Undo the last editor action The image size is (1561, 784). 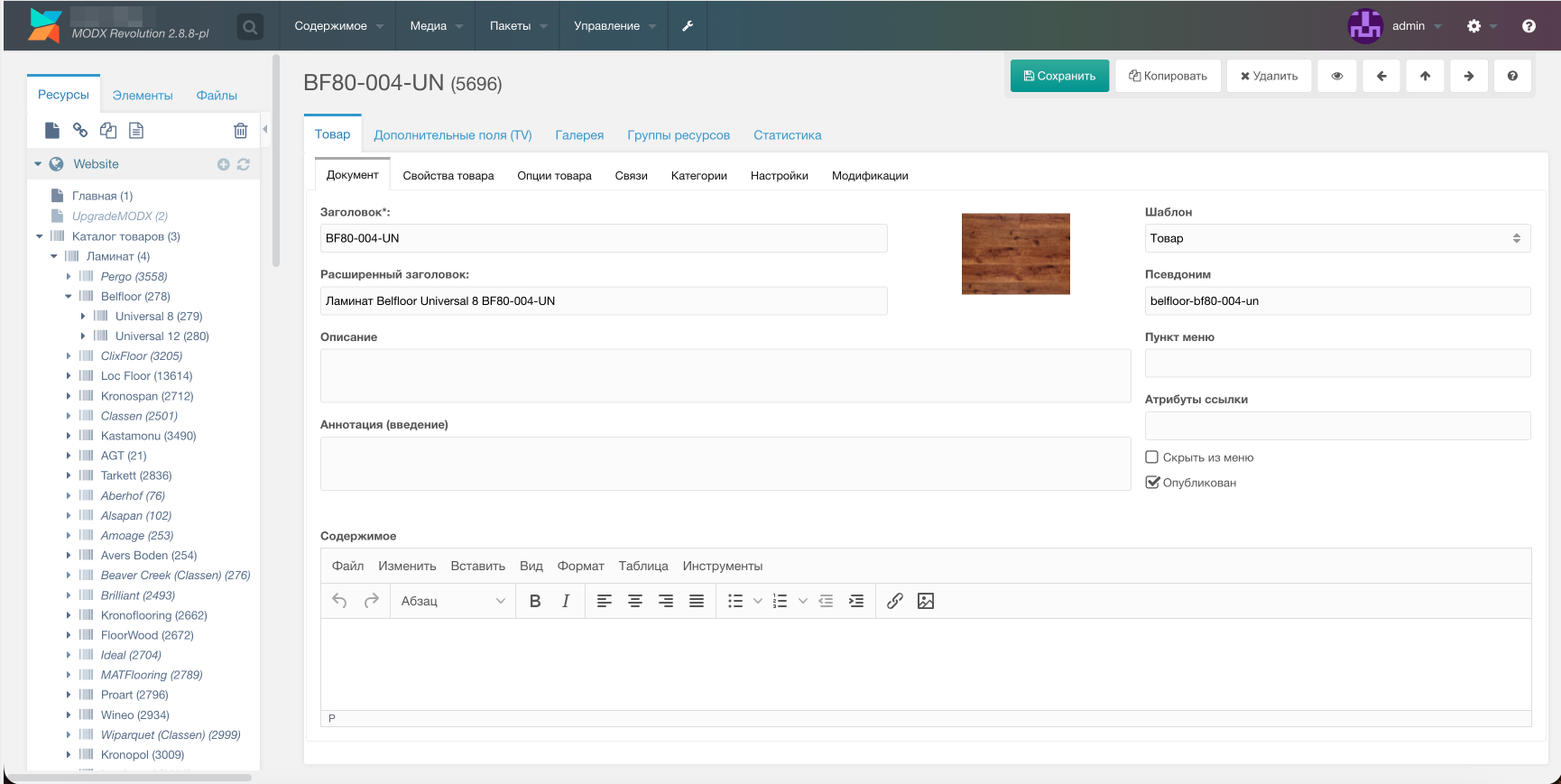tap(339, 601)
